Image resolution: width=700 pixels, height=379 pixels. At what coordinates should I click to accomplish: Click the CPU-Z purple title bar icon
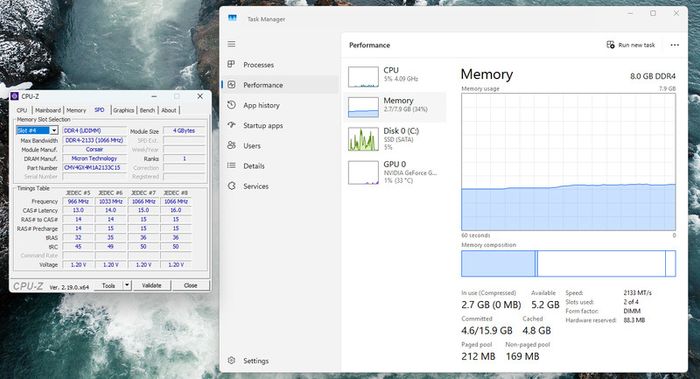pos(15,96)
